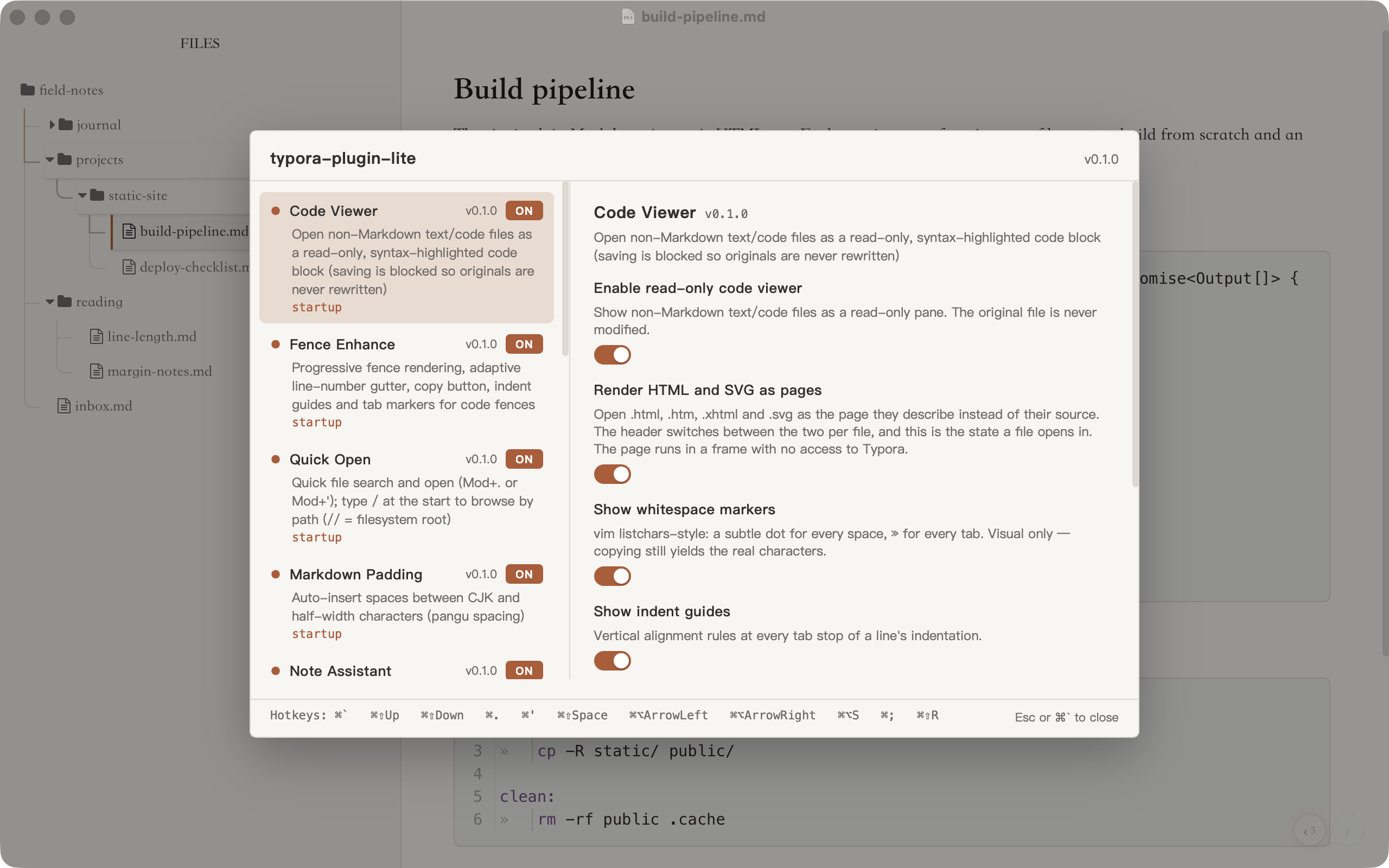Click the FILES sidebar header
The image size is (1389, 868).
200,43
